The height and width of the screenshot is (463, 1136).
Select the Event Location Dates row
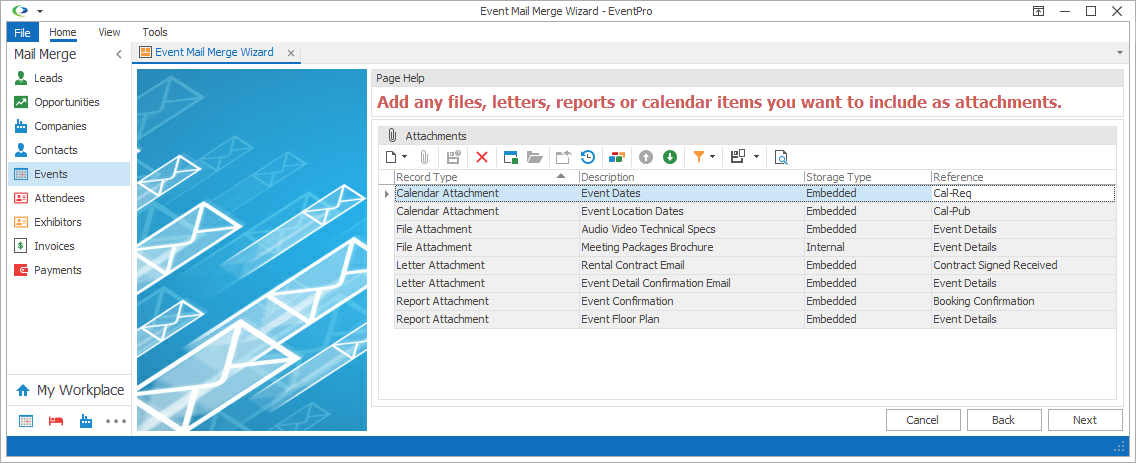pyautogui.click(x=755, y=211)
